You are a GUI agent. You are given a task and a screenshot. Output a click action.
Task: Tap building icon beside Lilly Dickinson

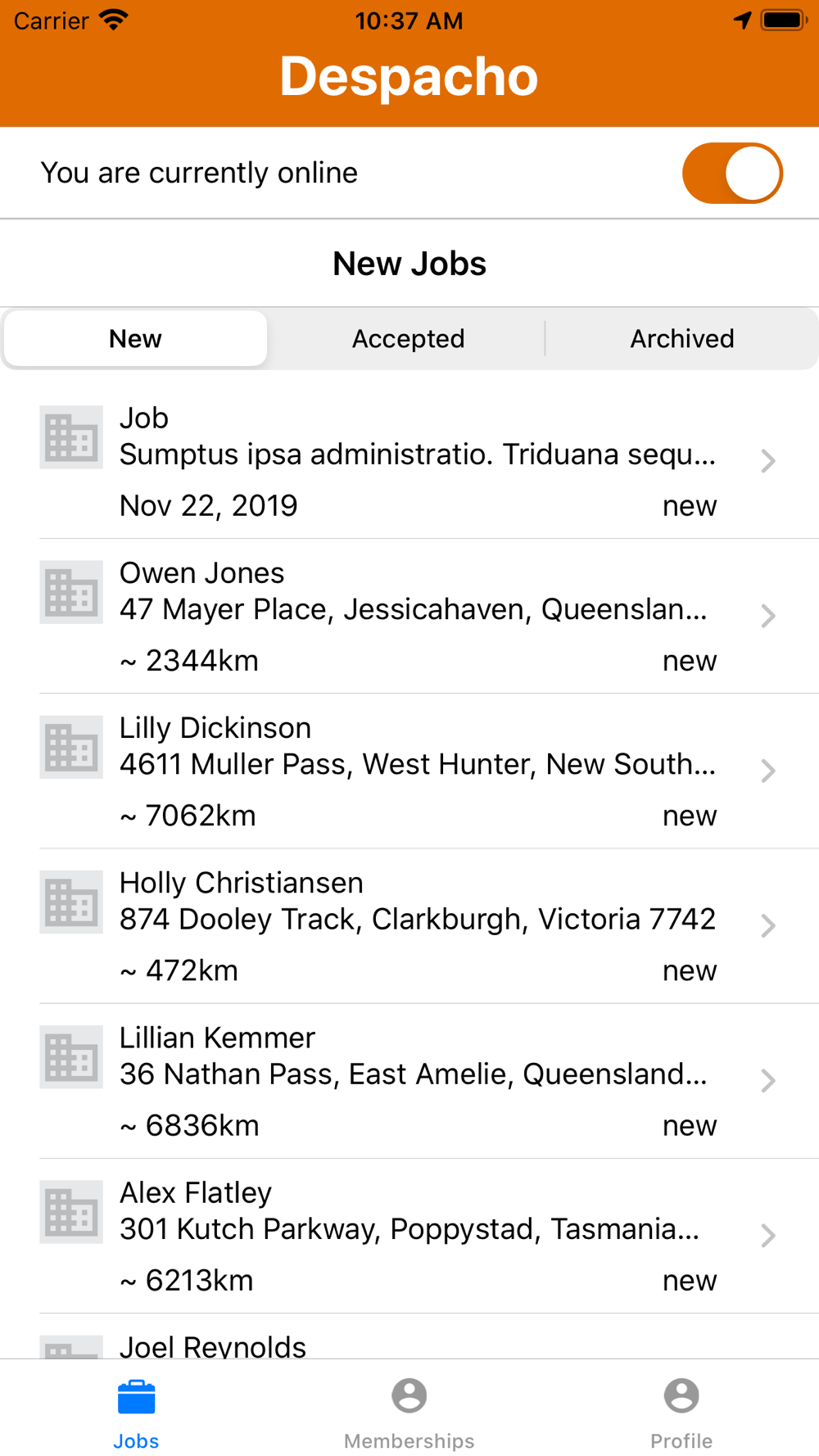point(71,747)
